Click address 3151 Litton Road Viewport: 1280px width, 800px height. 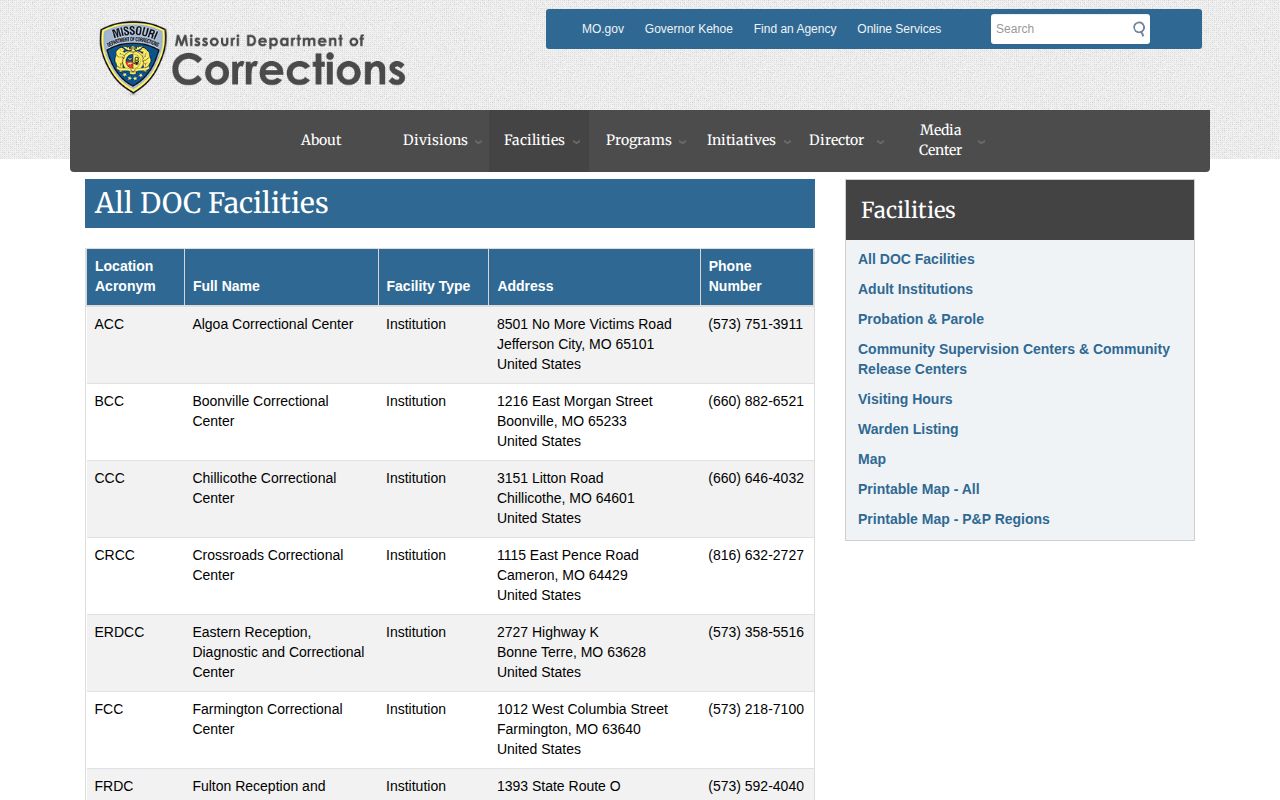(550, 478)
